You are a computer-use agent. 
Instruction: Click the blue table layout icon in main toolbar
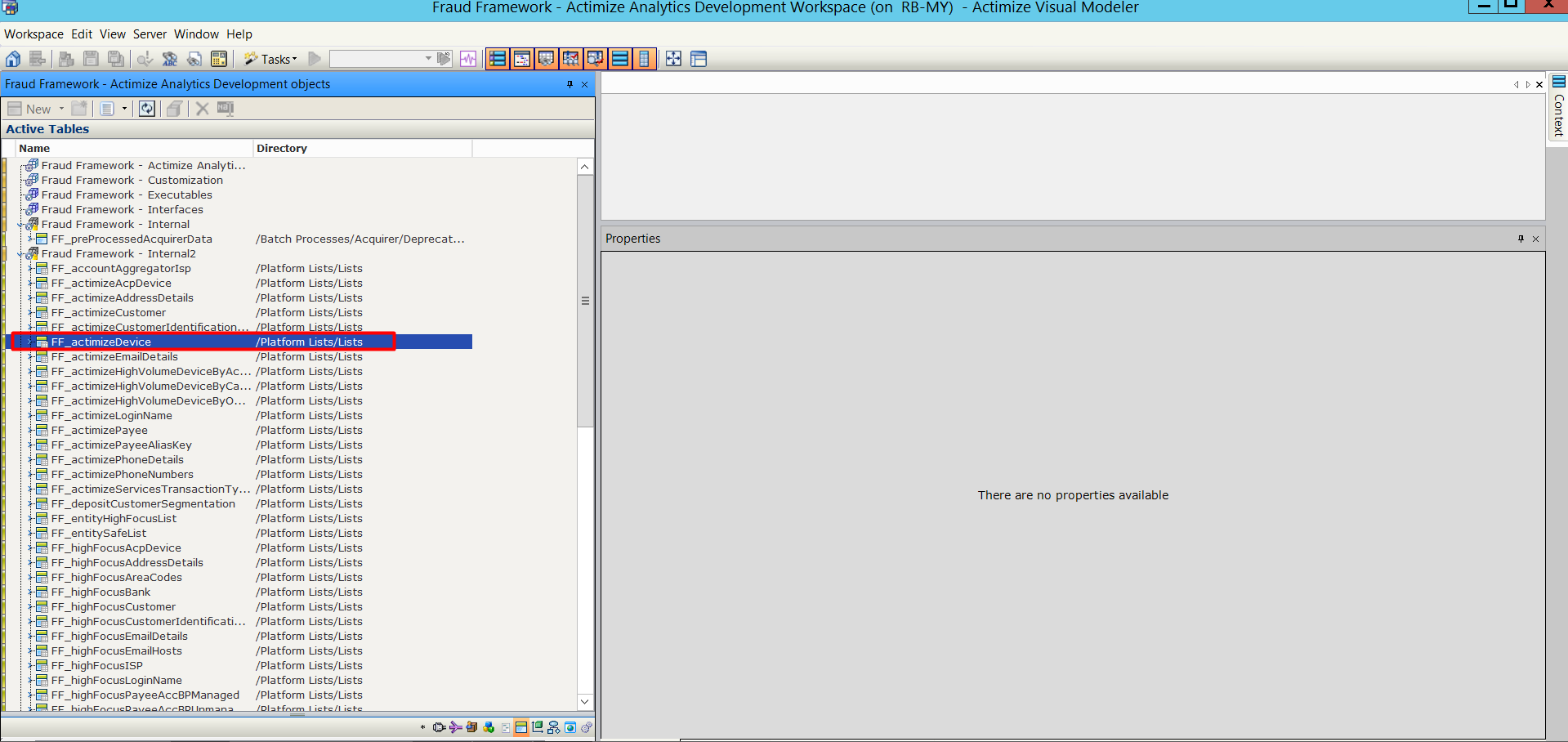point(699,59)
